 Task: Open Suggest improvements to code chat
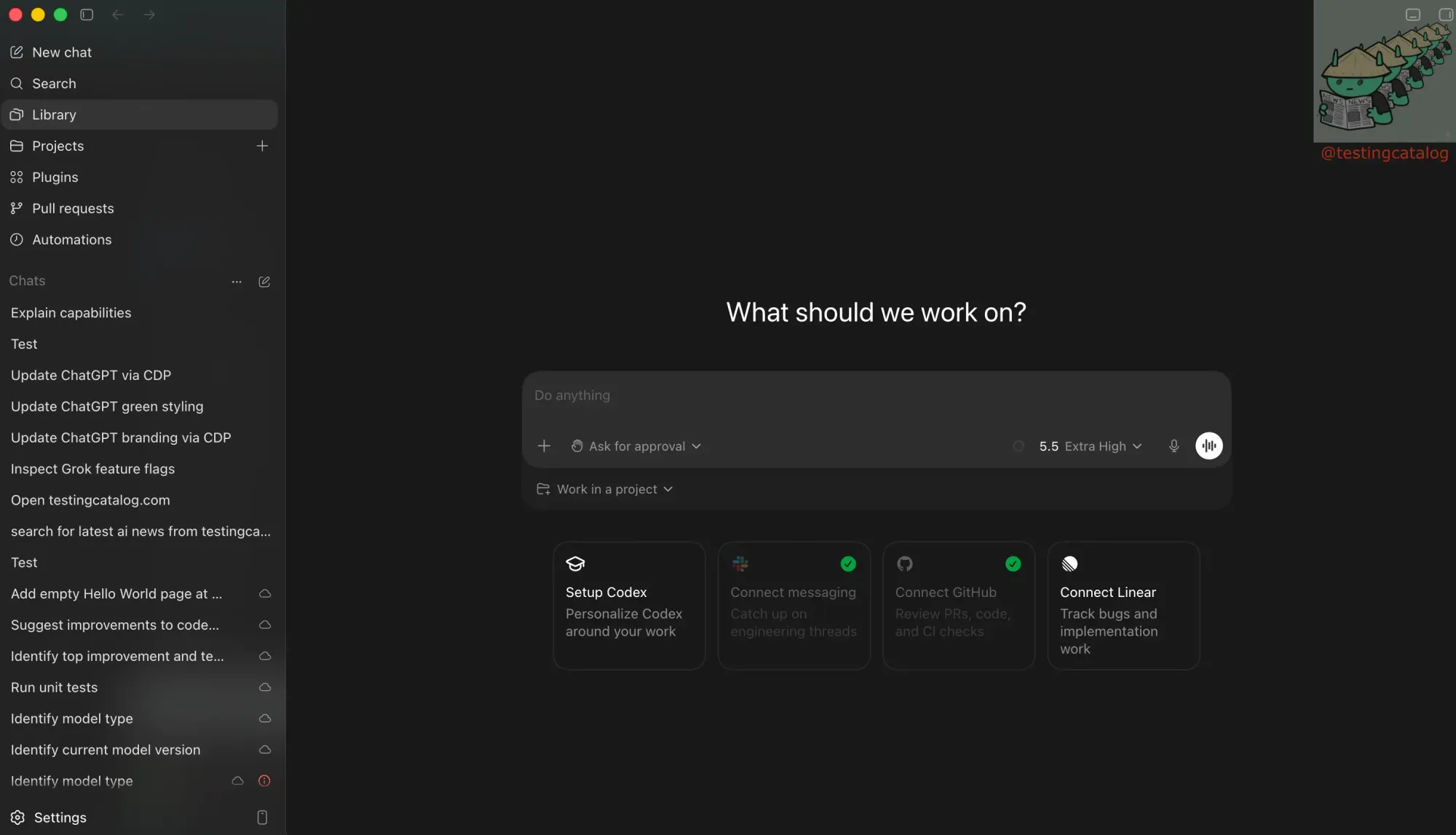coord(139,625)
